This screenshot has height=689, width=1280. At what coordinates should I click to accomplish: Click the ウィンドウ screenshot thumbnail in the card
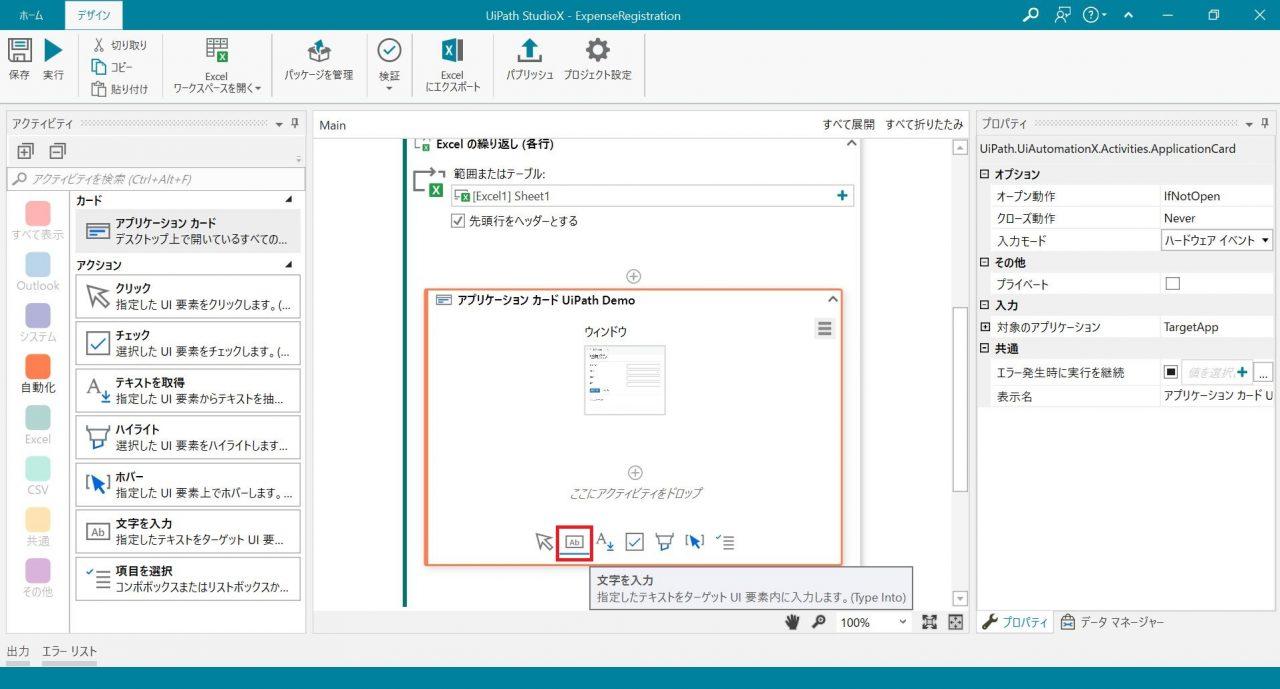click(624, 380)
